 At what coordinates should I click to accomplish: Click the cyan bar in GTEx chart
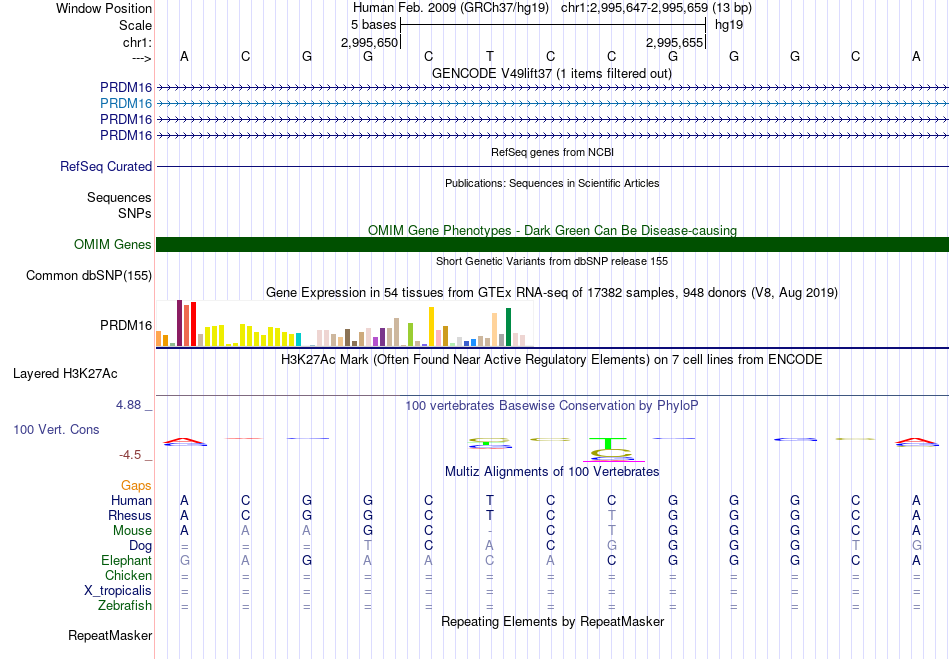pos(299,340)
